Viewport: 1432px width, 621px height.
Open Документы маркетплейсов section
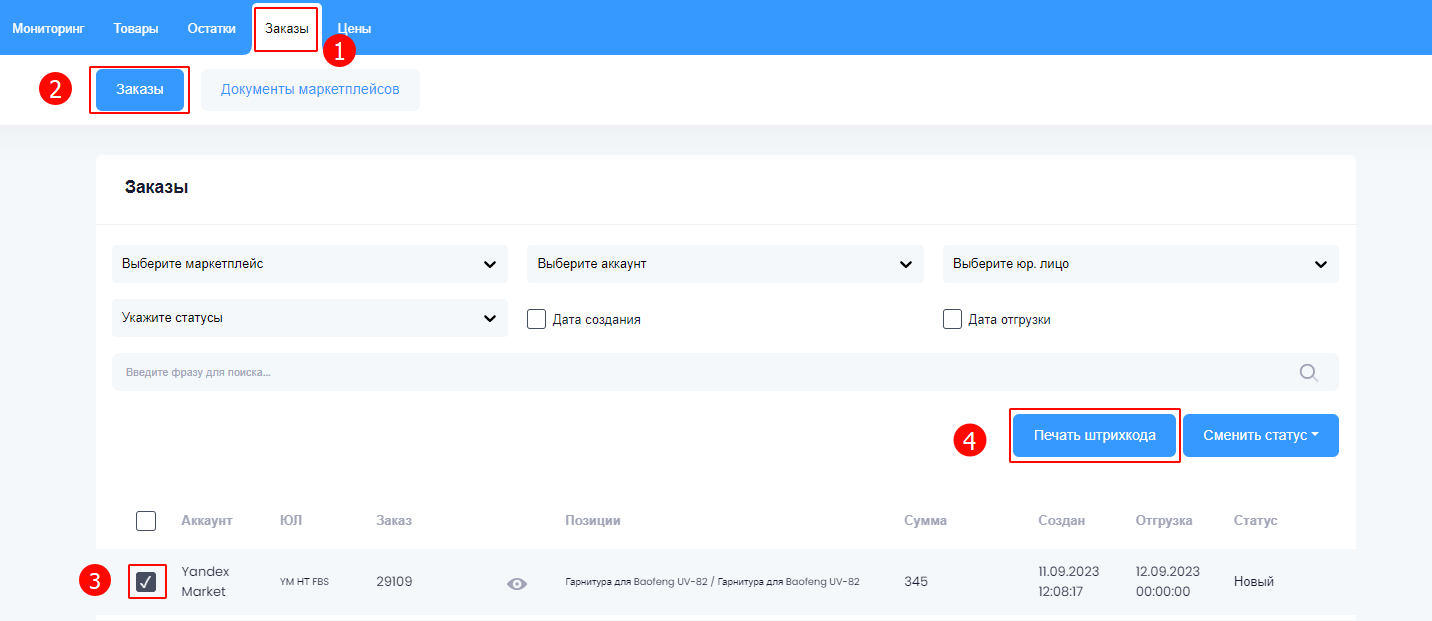click(310, 90)
